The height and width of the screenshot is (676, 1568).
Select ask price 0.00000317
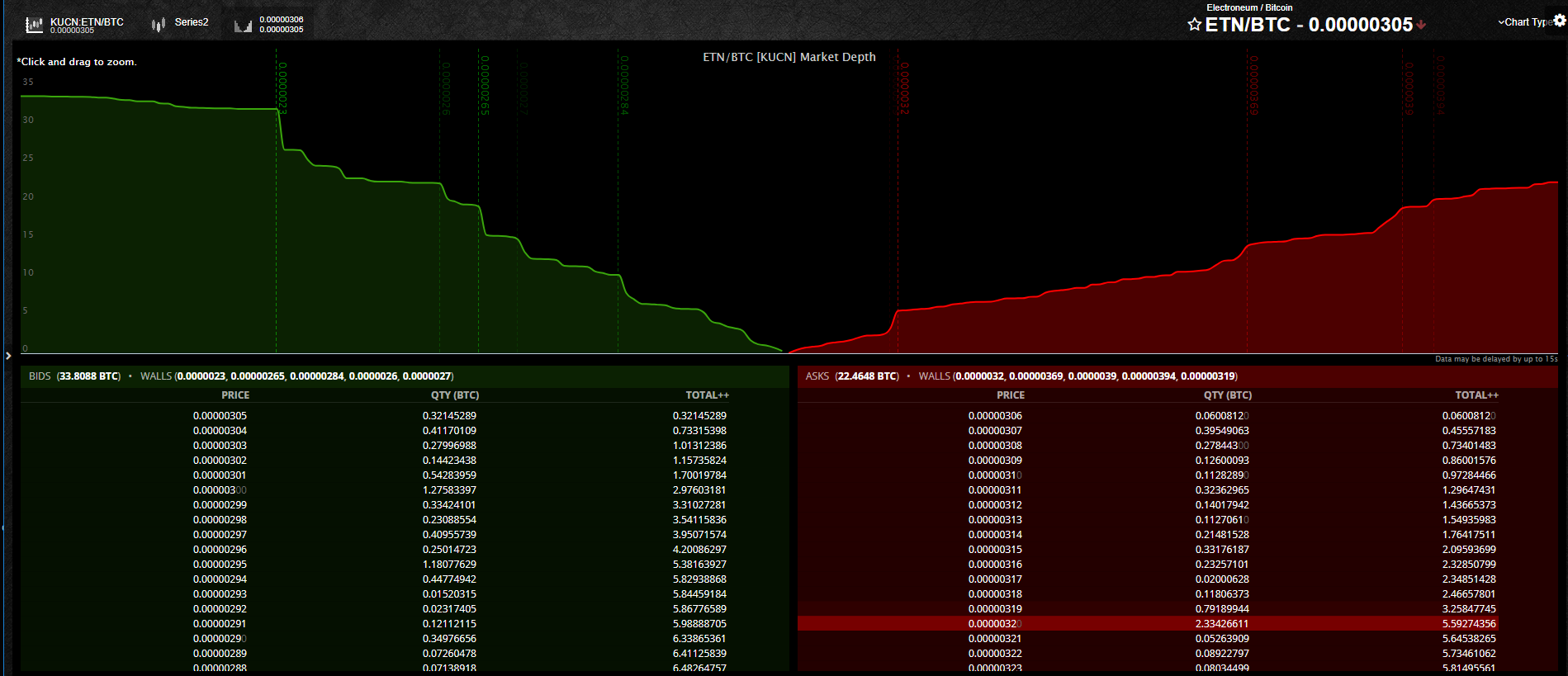(x=995, y=579)
